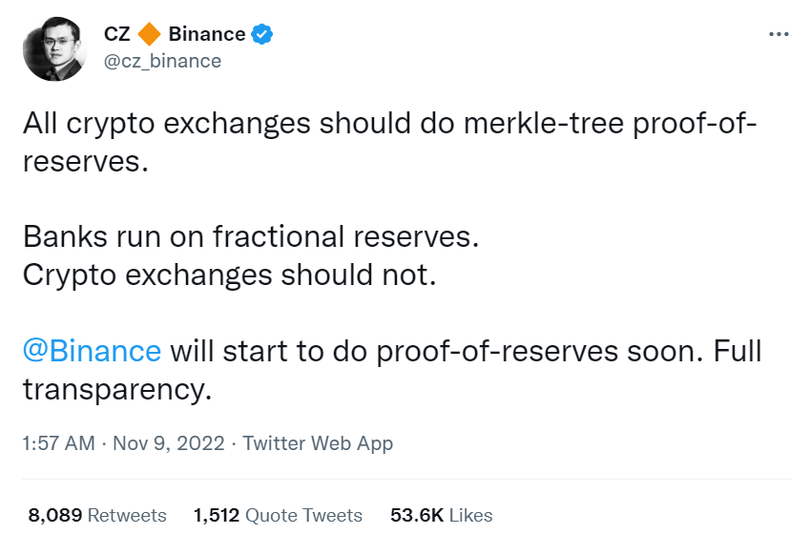Follow the blue @Binance mention link
This screenshot has height=550, width=810.
pyautogui.click(x=91, y=351)
